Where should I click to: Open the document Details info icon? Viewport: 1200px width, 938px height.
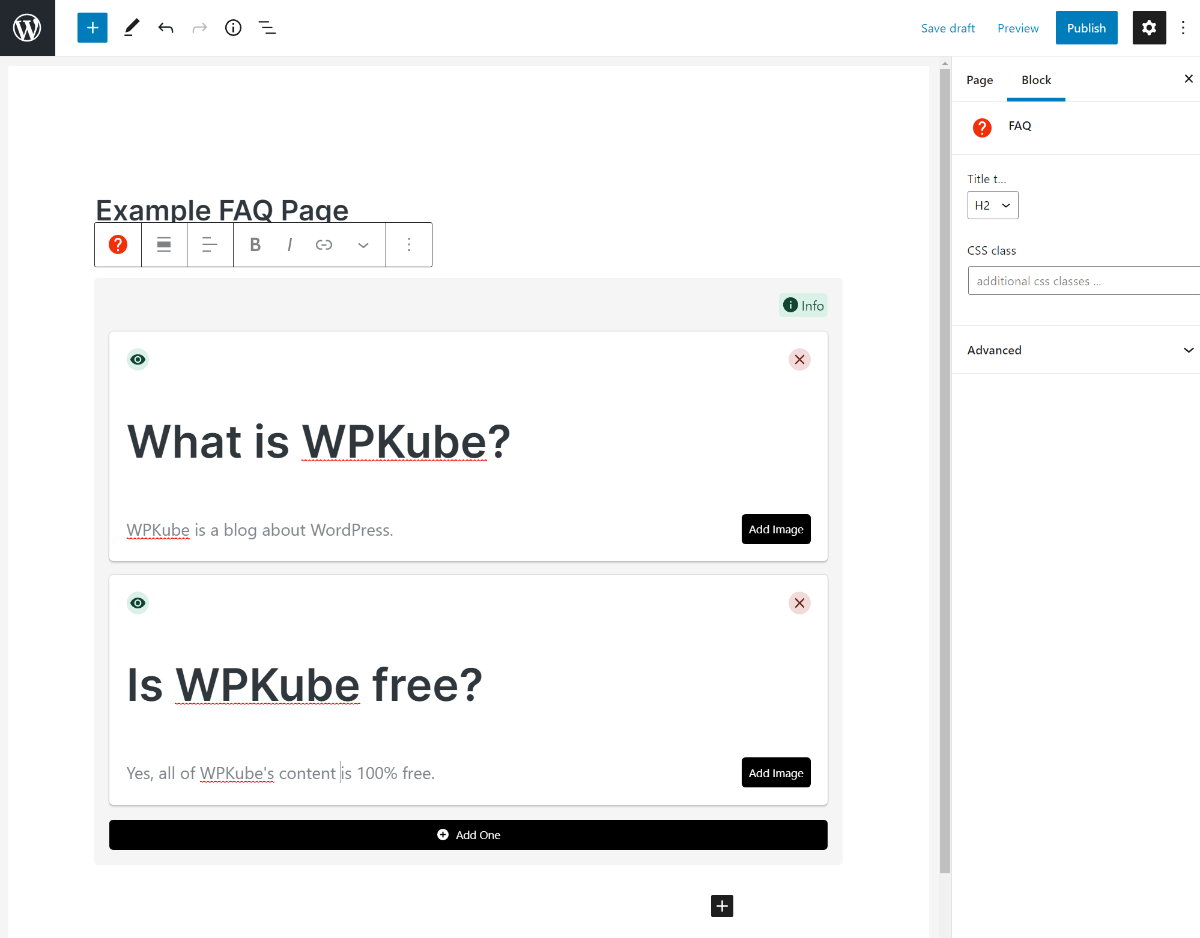point(232,27)
